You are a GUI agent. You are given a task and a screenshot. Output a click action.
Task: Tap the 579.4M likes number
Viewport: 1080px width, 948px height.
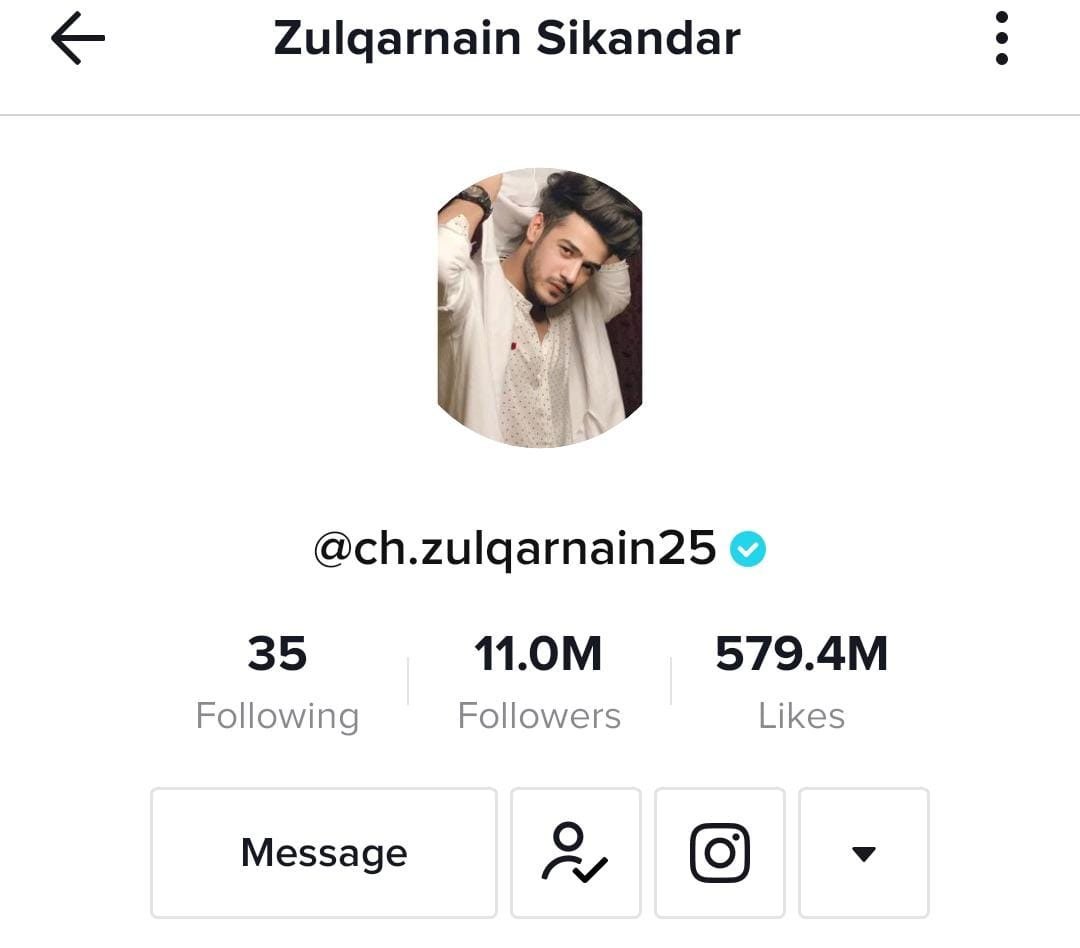point(802,653)
